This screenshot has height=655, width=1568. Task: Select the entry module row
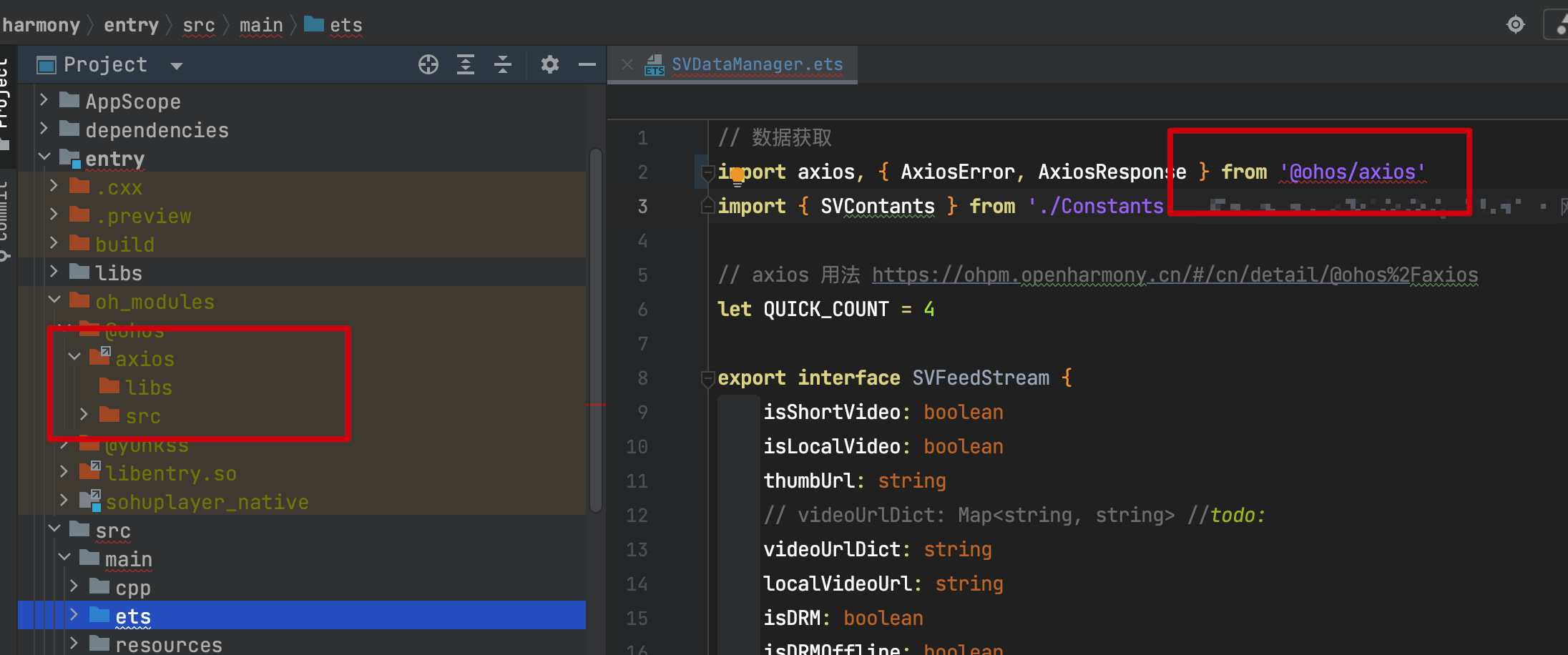pos(302,158)
